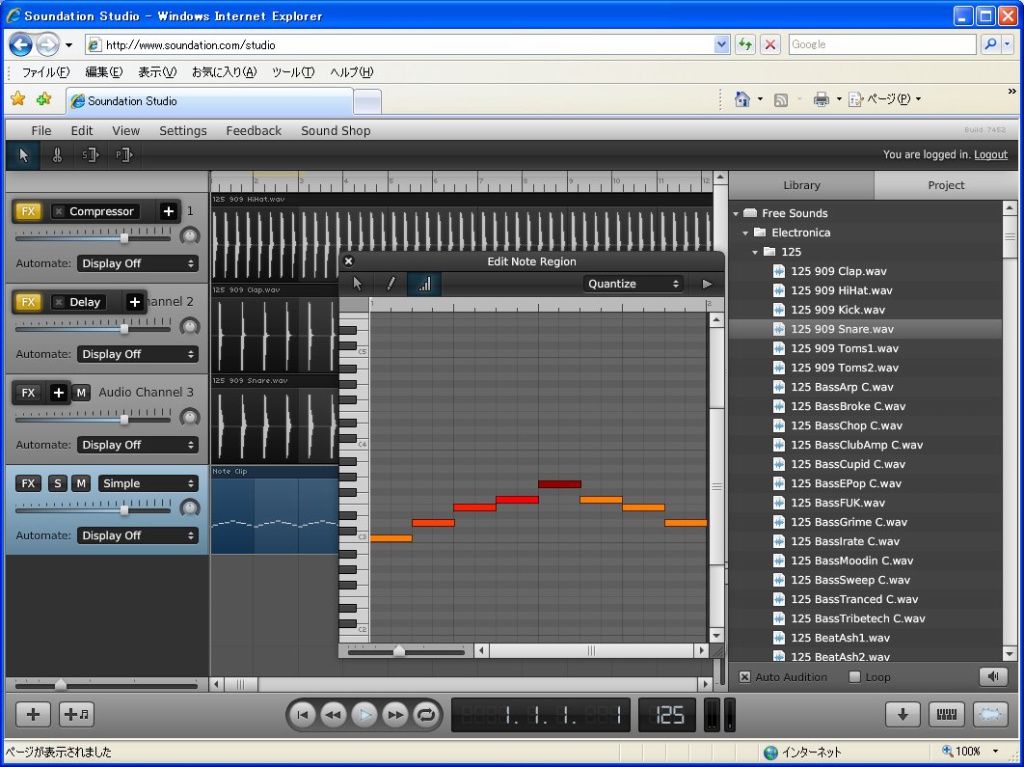
Task: Open the Edit menu in Soundation
Action: pos(82,131)
